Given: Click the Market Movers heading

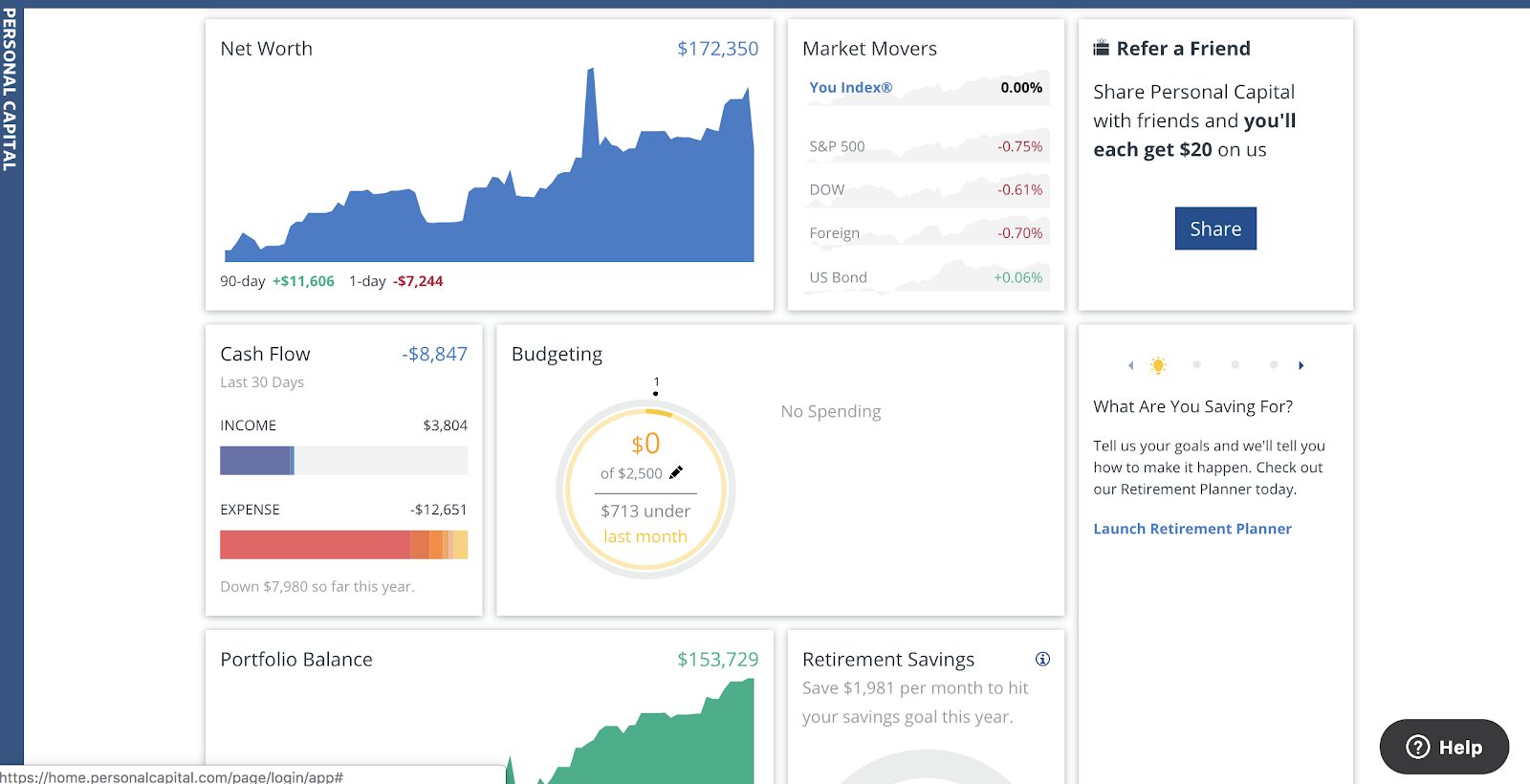Looking at the screenshot, I should (869, 49).
